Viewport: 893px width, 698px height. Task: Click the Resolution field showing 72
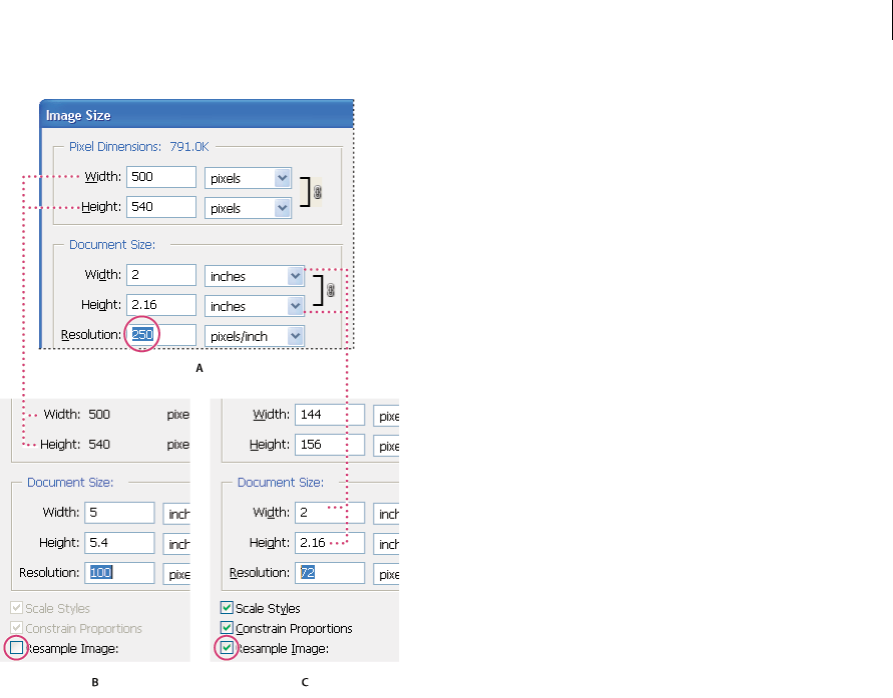[x=330, y=573]
